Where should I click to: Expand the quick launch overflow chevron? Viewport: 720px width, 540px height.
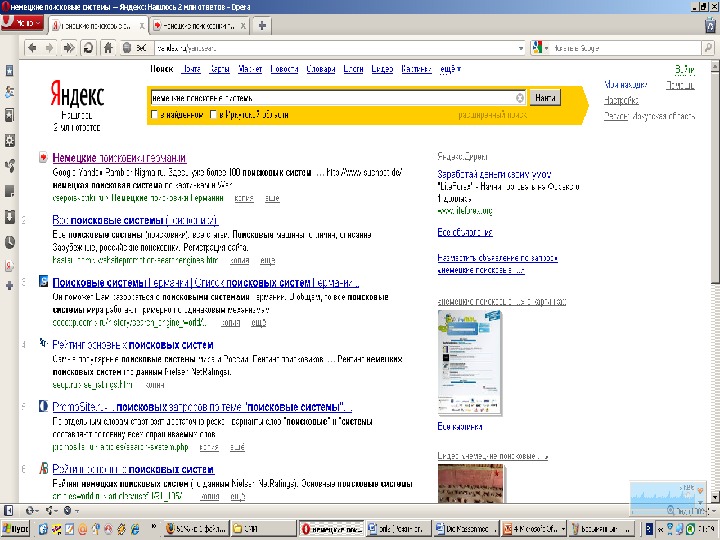coord(153,527)
